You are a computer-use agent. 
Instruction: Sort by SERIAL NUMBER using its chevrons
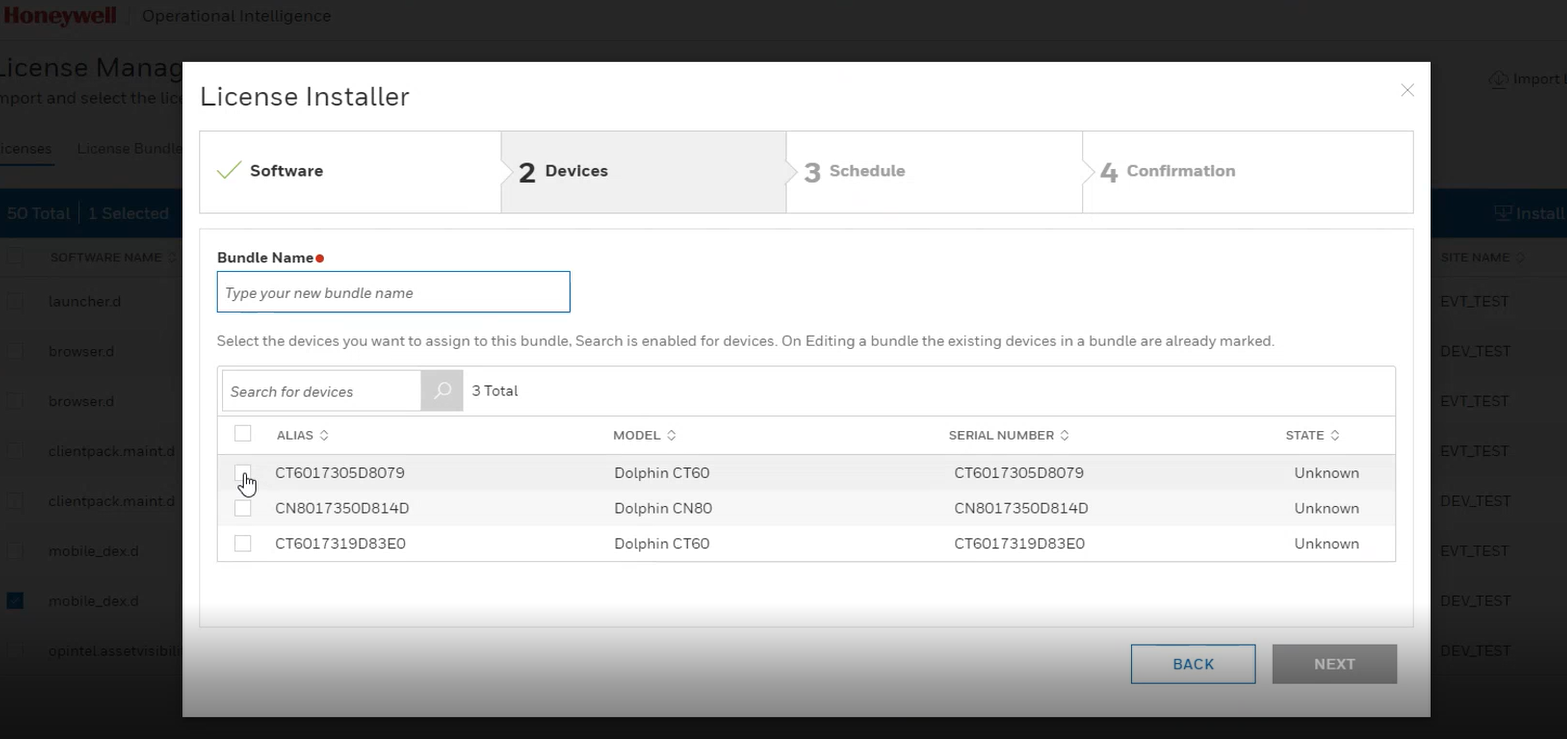click(1064, 435)
